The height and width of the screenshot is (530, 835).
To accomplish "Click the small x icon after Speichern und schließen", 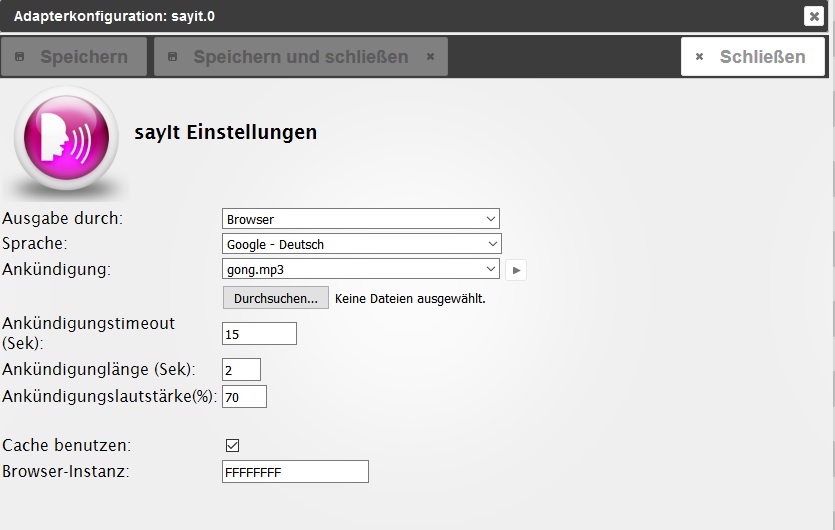I will 430,57.
